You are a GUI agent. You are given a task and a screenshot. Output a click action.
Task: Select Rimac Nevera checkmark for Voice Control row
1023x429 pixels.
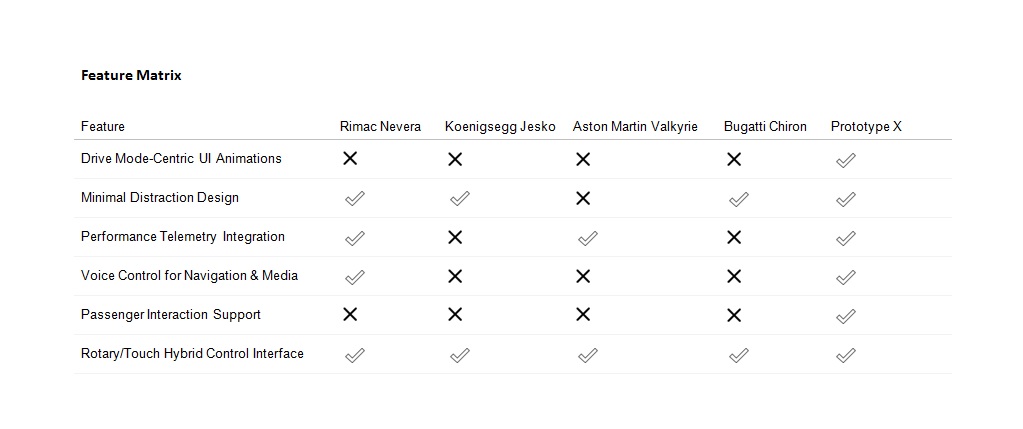(x=354, y=277)
